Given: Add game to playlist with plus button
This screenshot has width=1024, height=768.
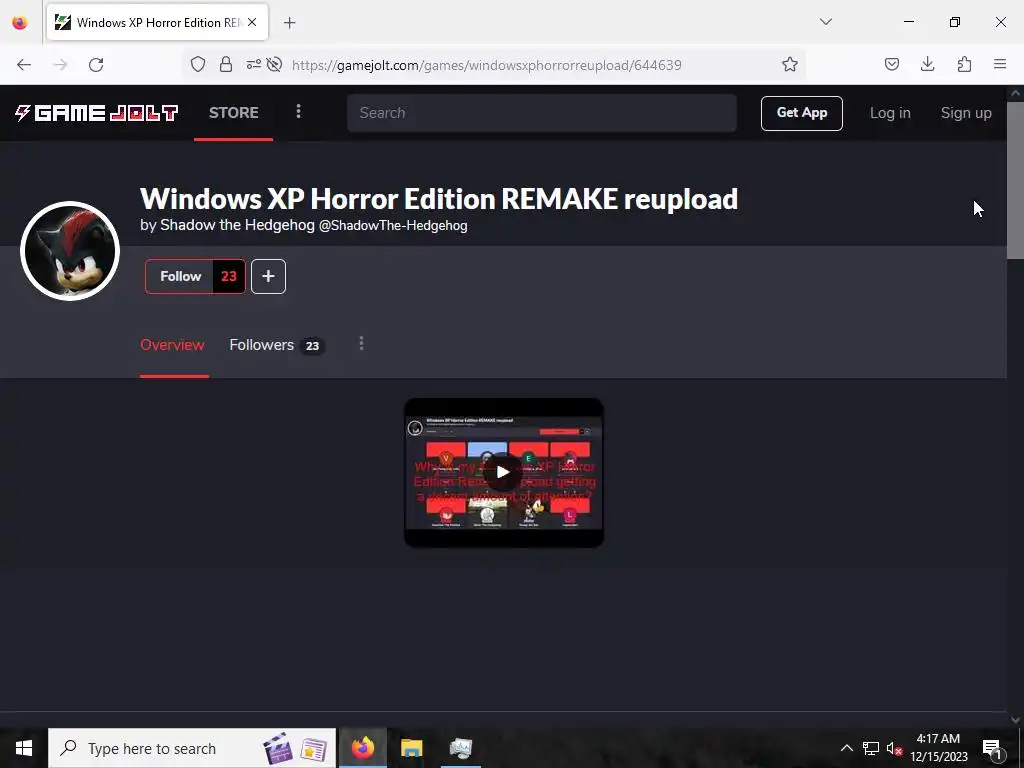Looking at the screenshot, I should [x=268, y=276].
